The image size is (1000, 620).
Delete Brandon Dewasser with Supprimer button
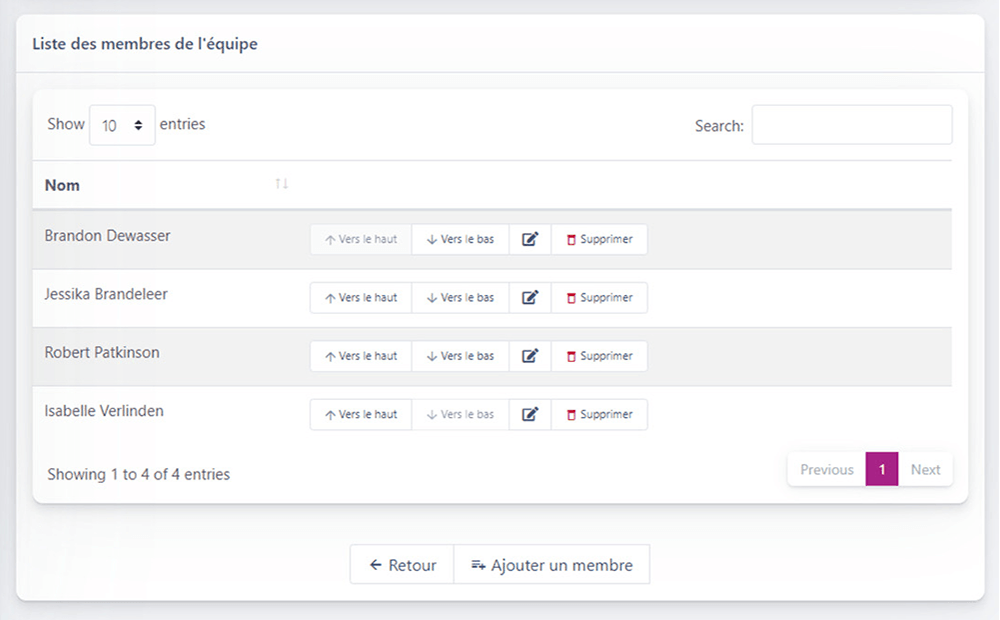[599, 239]
